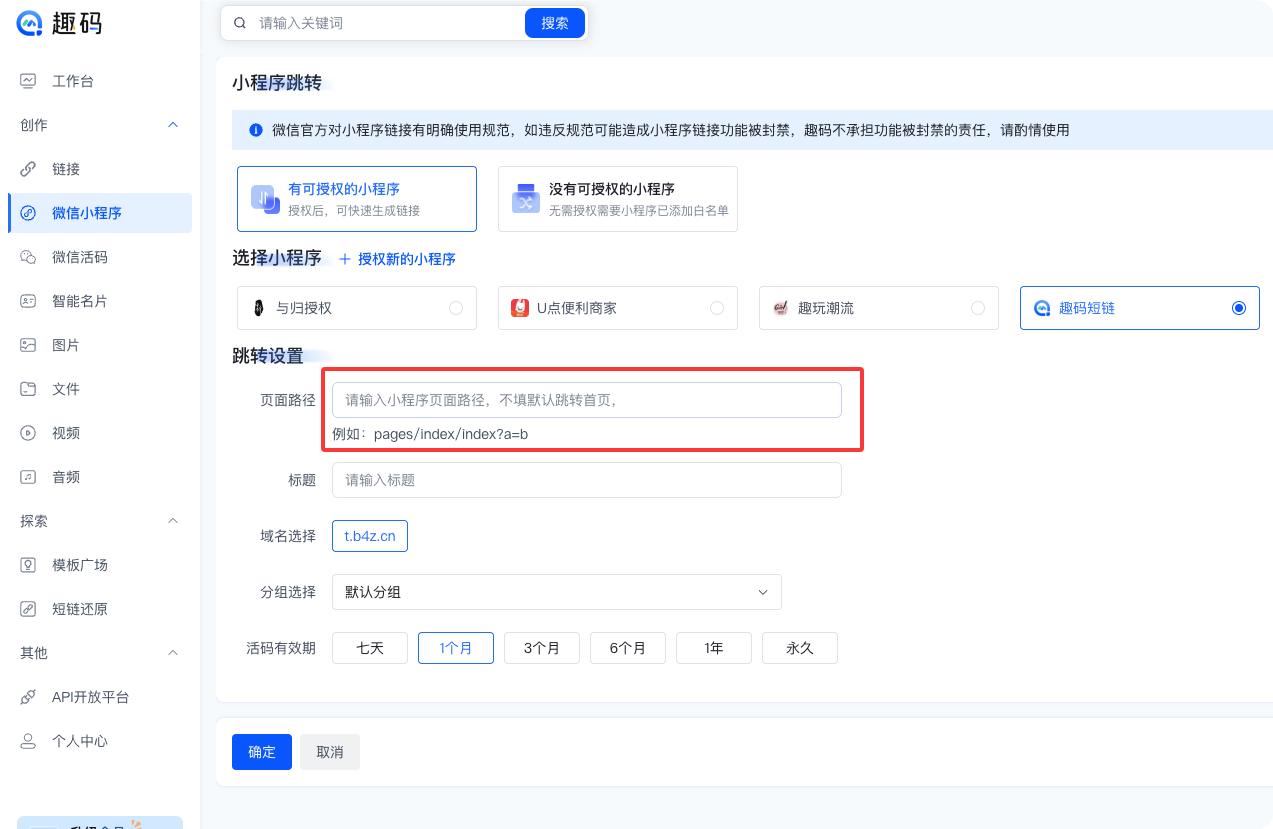1273x829 pixels.
Task: Set validity period to 永久
Action: point(799,648)
